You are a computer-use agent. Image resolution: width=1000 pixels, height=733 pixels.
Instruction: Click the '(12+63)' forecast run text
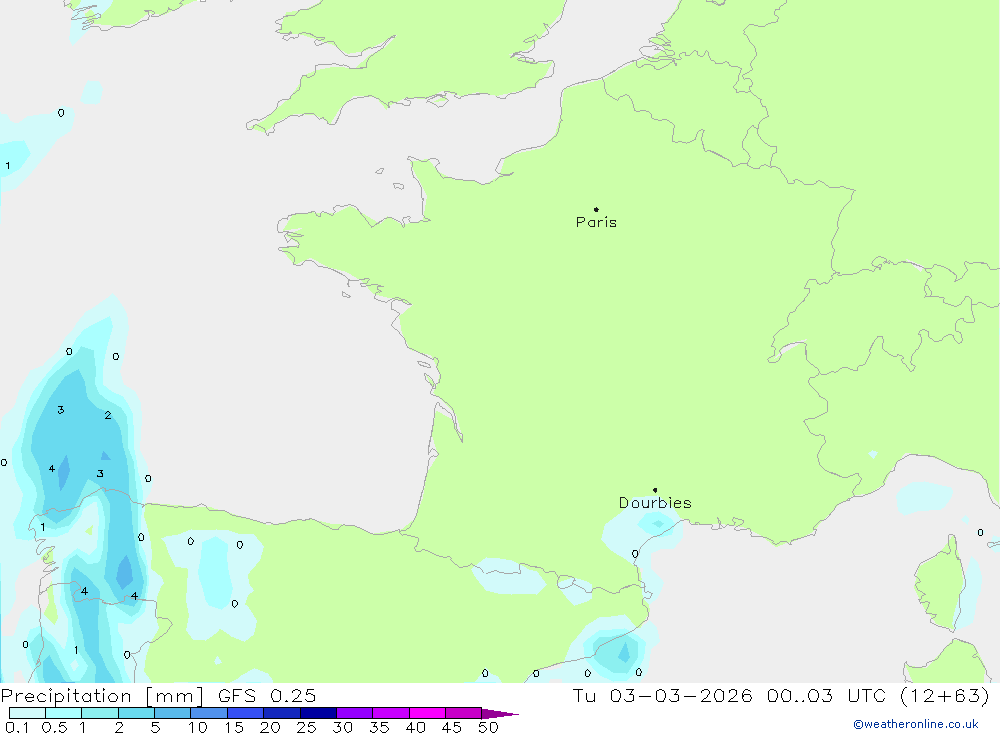tap(945, 695)
